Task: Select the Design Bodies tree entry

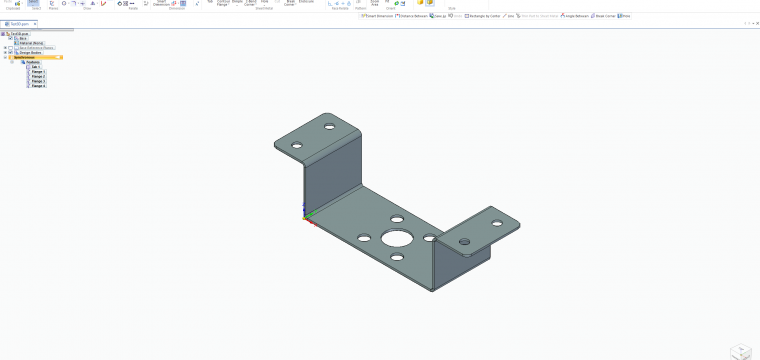Action: click(x=30, y=53)
